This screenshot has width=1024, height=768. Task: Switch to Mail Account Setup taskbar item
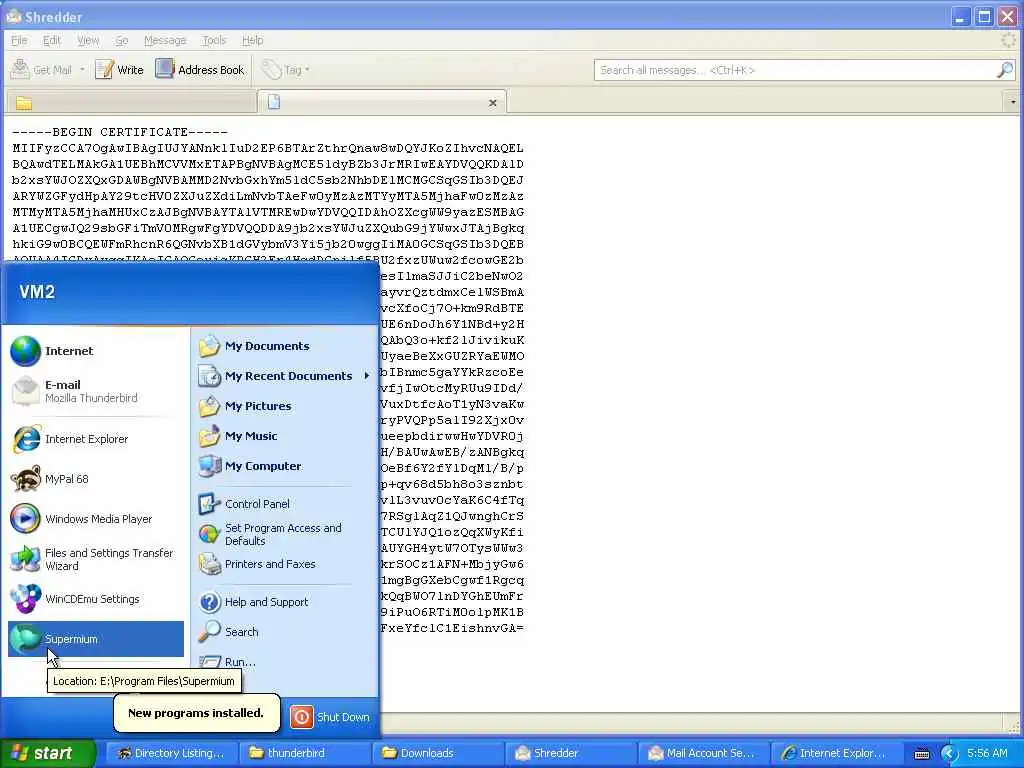coord(703,753)
